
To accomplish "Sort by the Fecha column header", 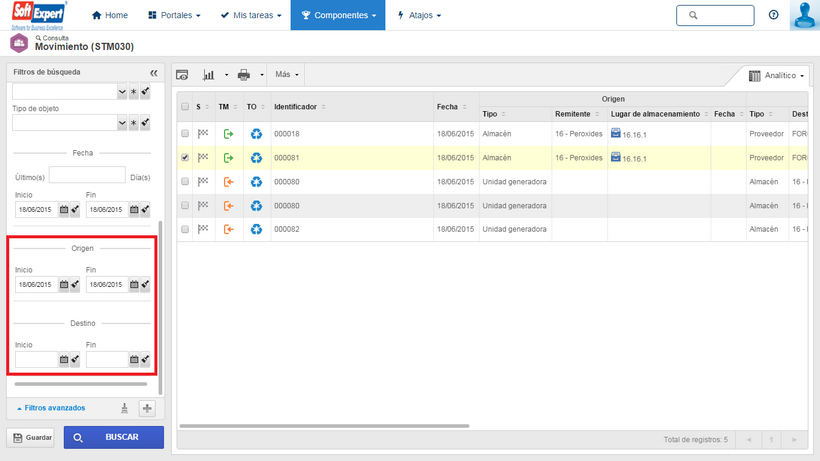I will (452, 107).
